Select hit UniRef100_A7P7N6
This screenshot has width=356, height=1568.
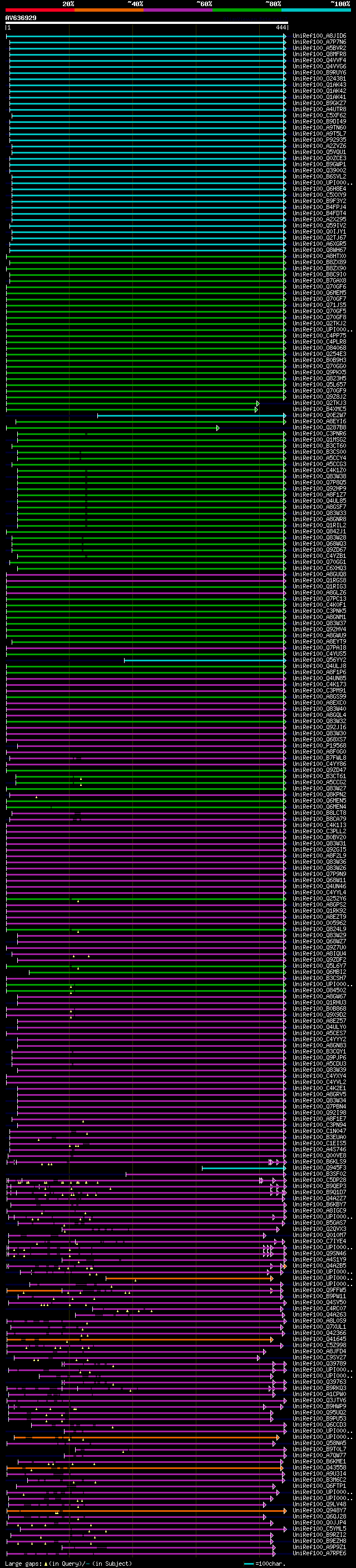[x=319, y=42]
